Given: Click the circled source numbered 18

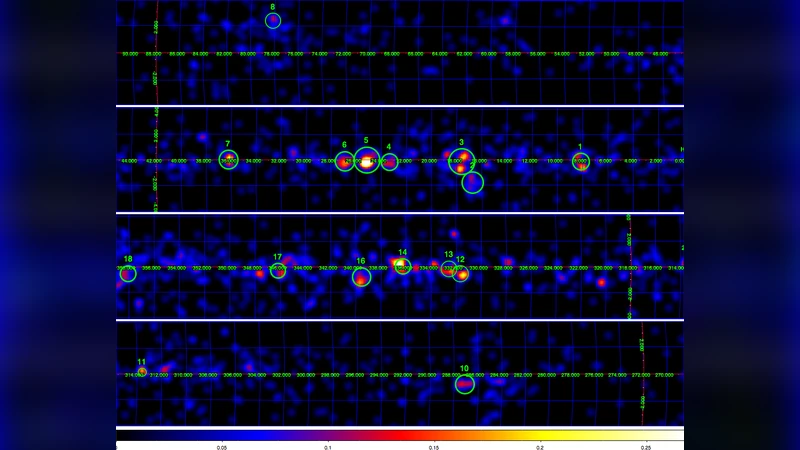Looking at the screenshot, I should pos(128,274).
